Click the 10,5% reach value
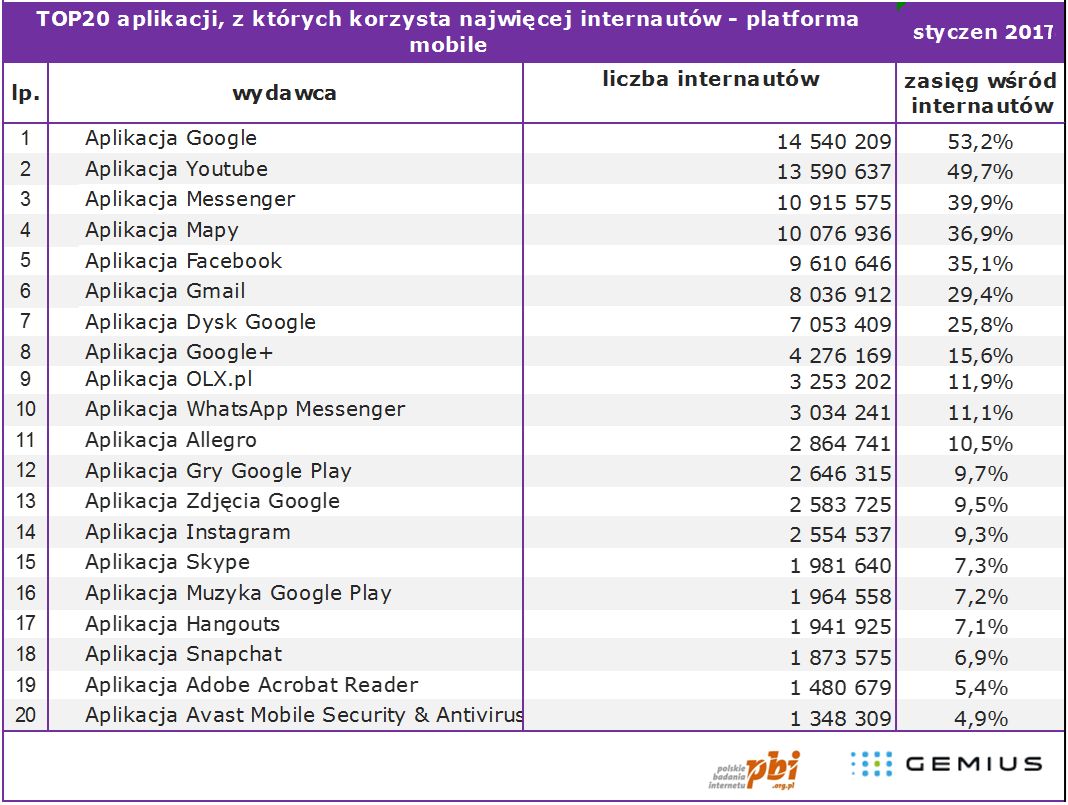 coord(980,444)
